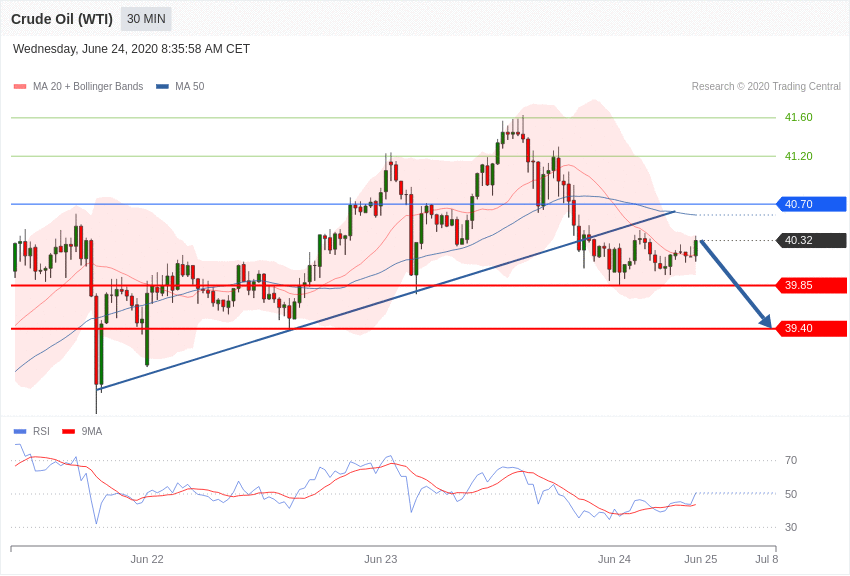The width and height of the screenshot is (850, 576).
Task: Click the 9MA red legend swatch
Action: [x=69, y=431]
